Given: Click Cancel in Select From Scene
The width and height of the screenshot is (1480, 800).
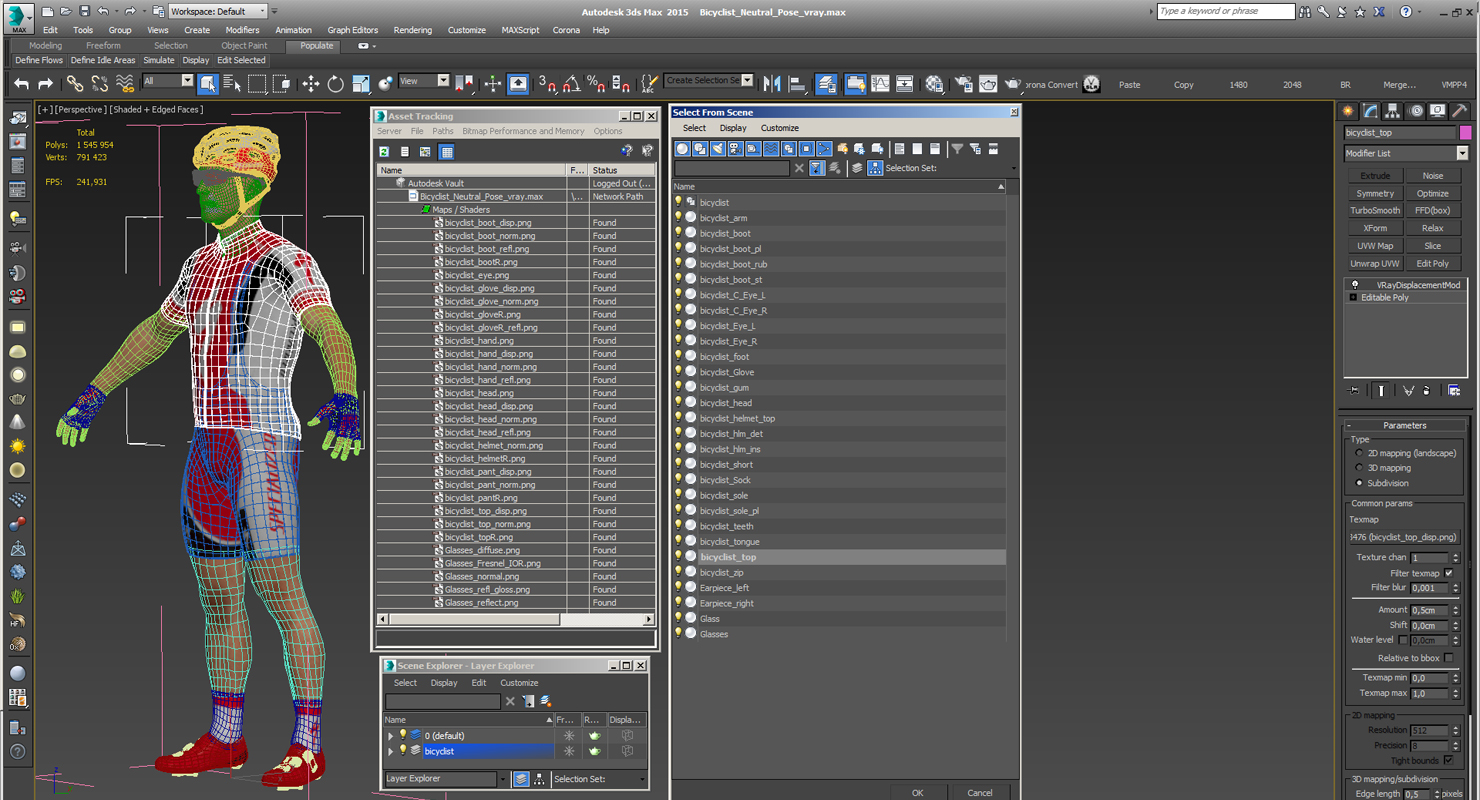Looking at the screenshot, I should point(980,793).
